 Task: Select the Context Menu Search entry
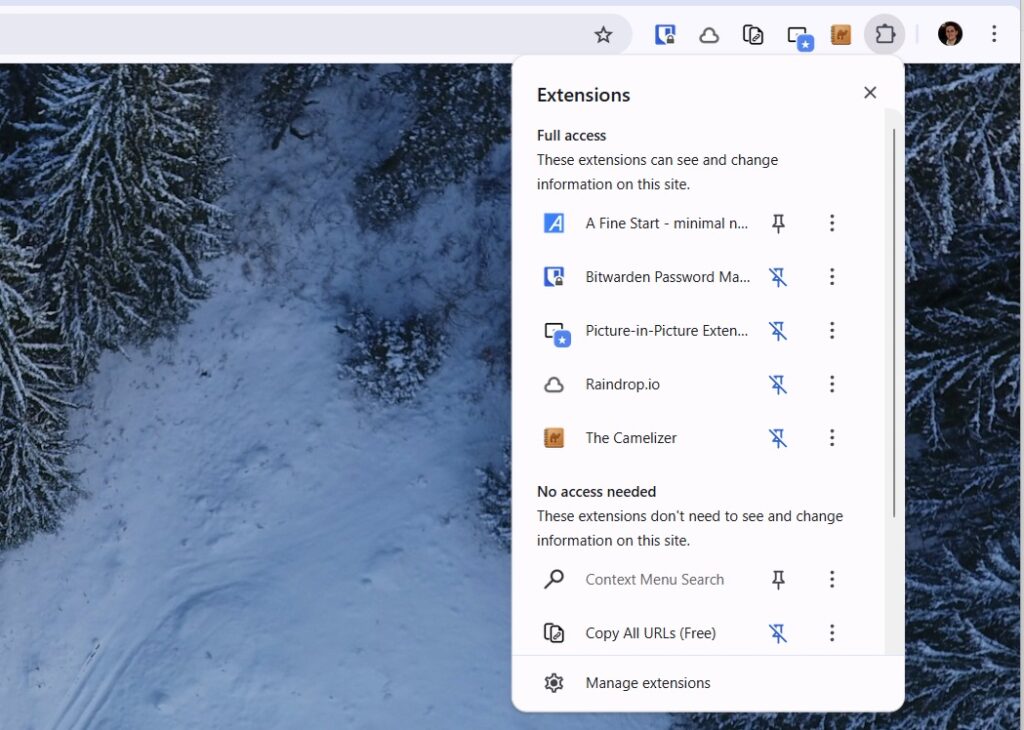[654, 579]
